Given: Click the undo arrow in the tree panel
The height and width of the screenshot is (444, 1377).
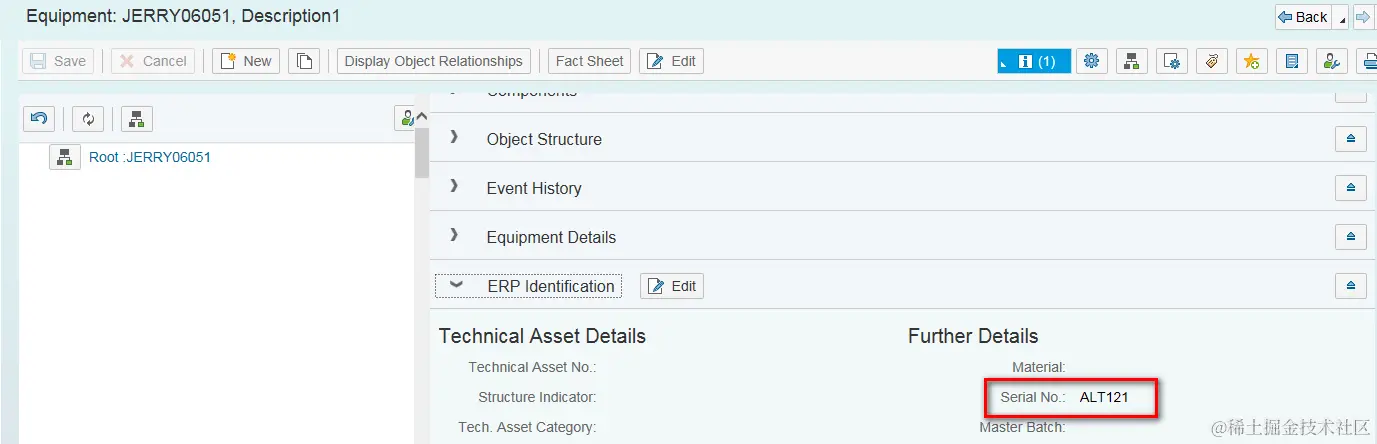Looking at the screenshot, I should click(39, 119).
